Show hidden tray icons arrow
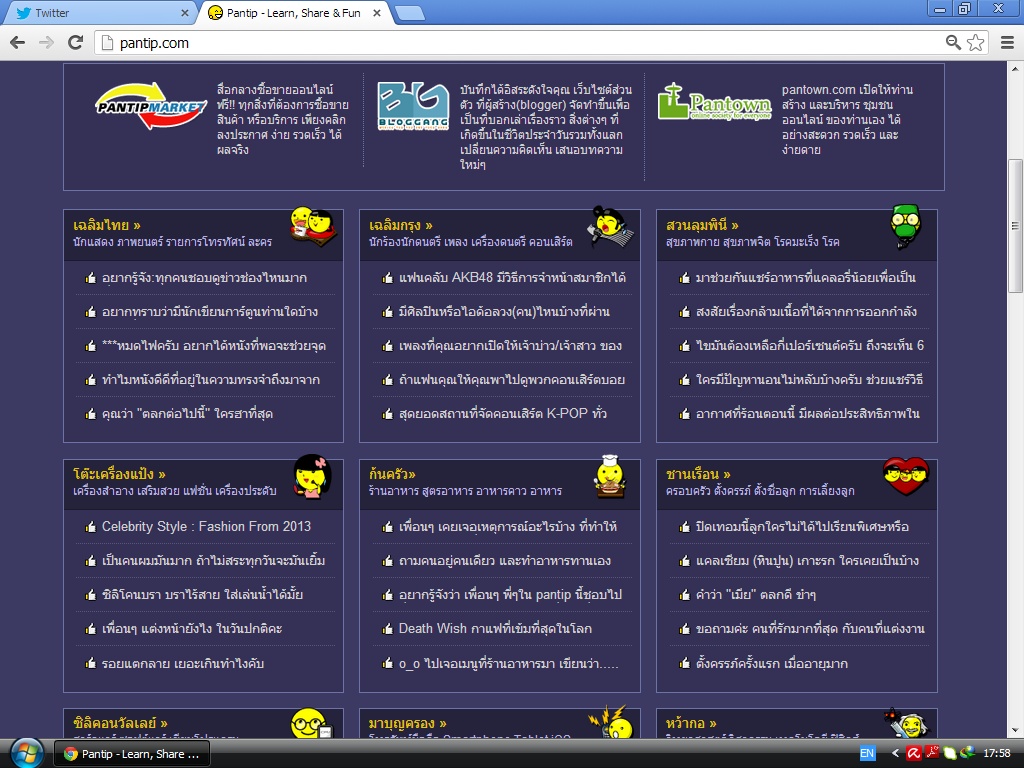The image size is (1024, 768). tap(895, 754)
